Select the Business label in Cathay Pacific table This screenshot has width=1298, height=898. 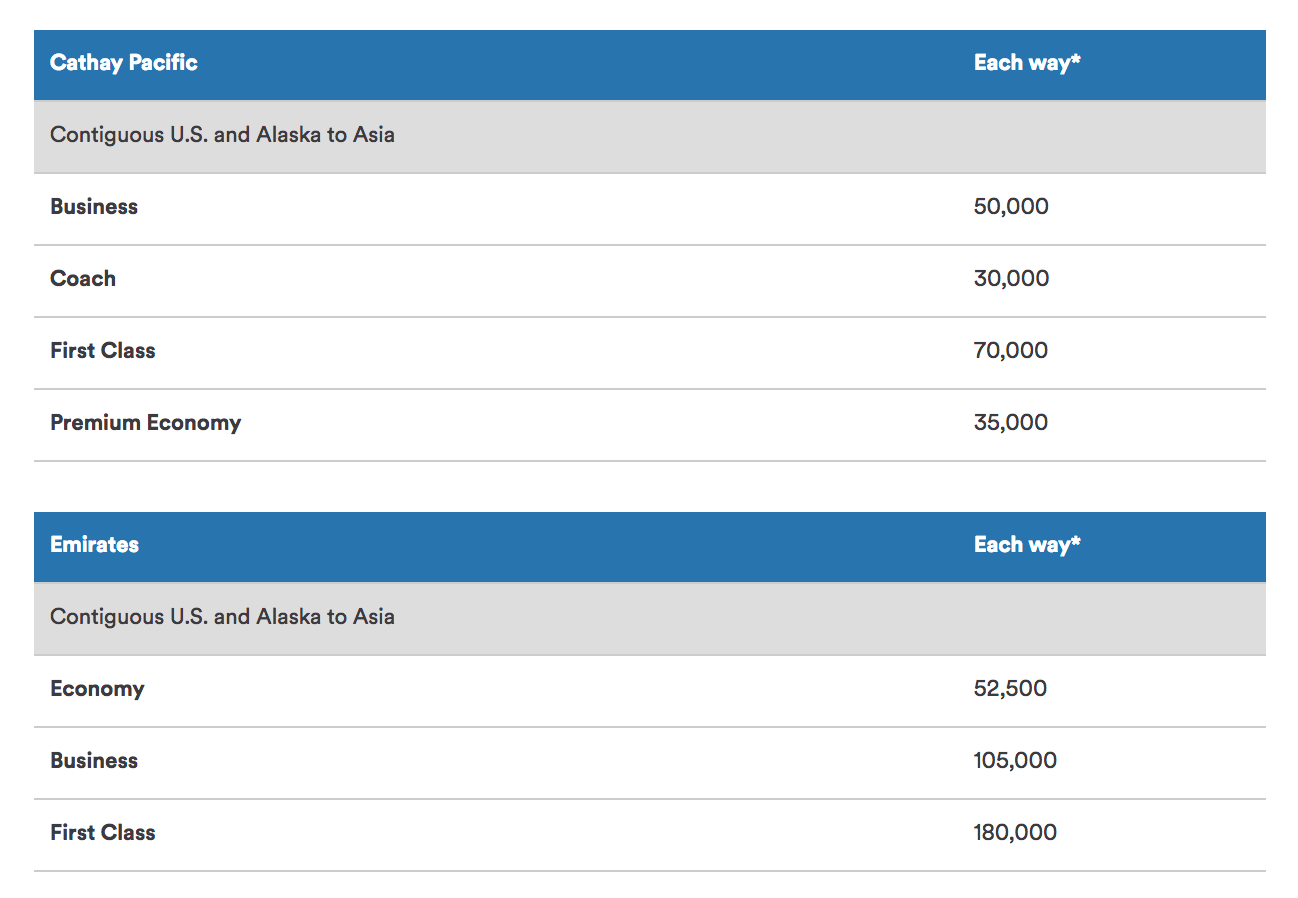pyautogui.click(x=94, y=207)
